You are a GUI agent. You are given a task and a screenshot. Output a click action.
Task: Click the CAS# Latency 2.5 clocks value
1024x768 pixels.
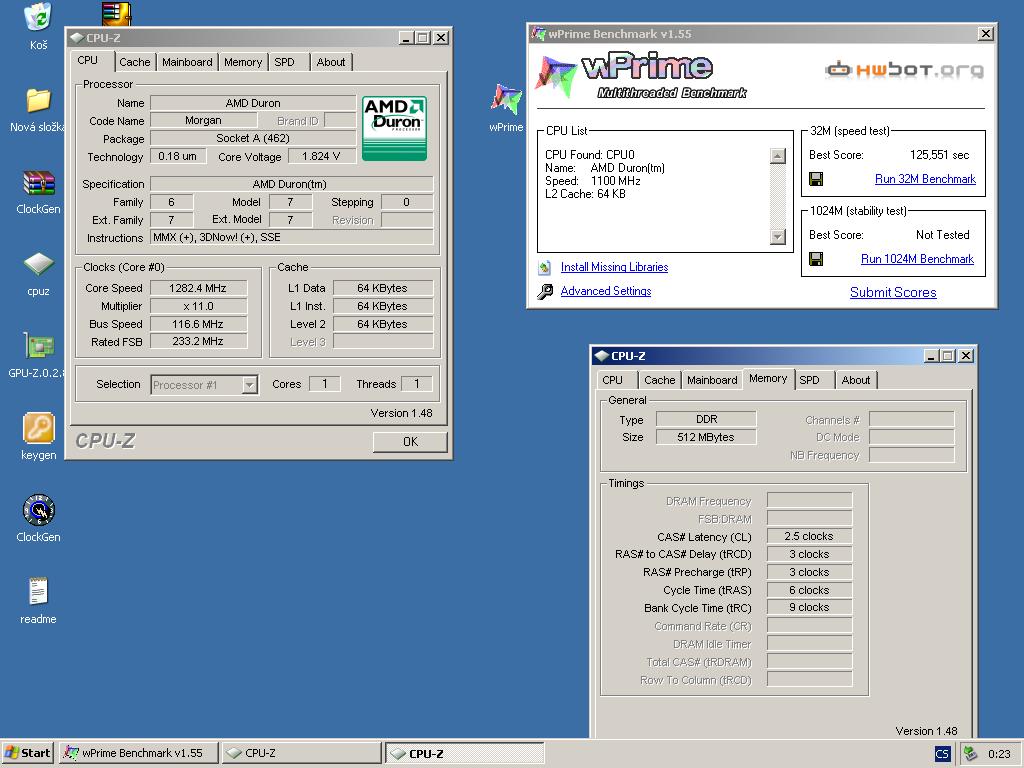(x=809, y=536)
